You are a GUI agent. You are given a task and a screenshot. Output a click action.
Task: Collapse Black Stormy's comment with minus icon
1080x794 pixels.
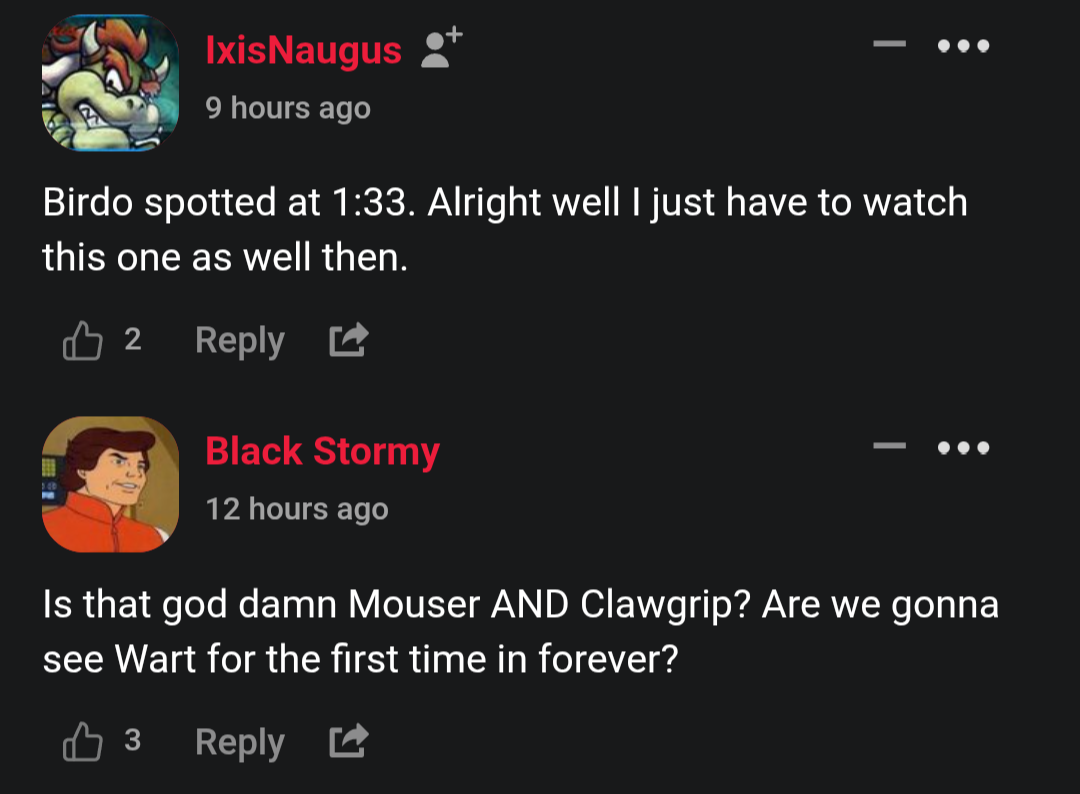coord(889,446)
